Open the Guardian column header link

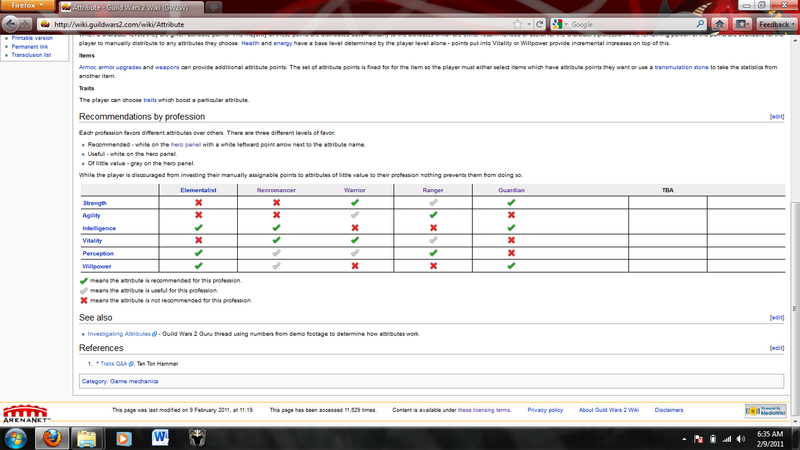pos(511,190)
